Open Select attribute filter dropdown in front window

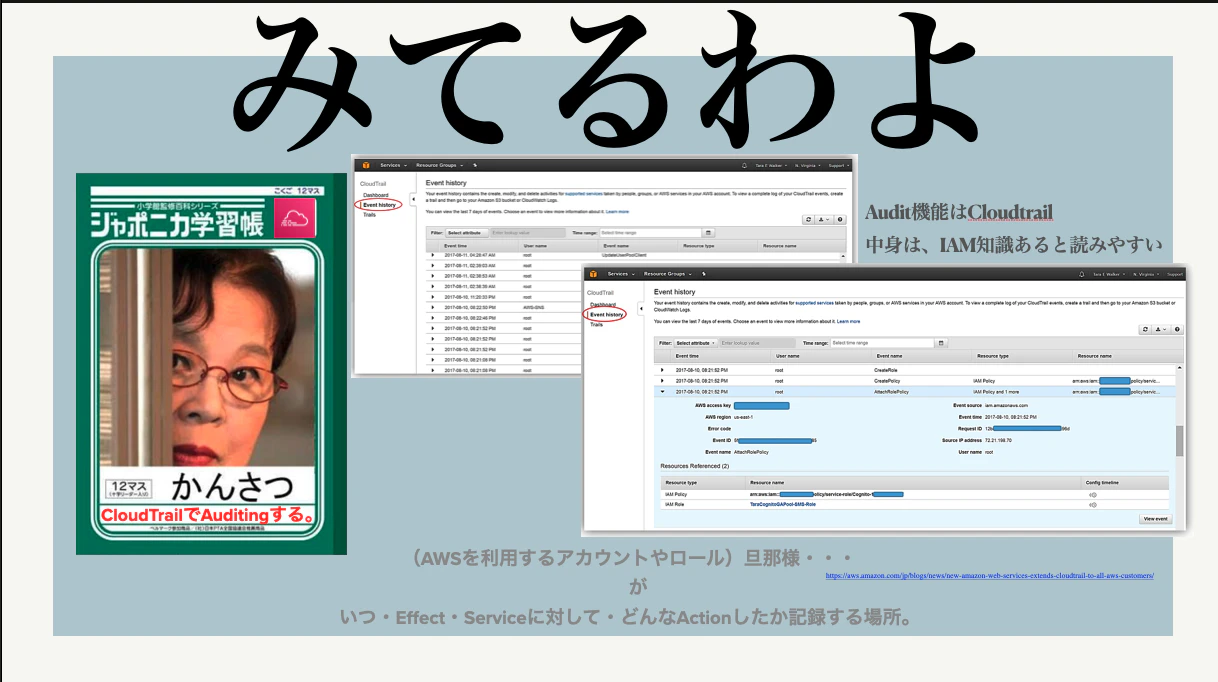coord(696,343)
